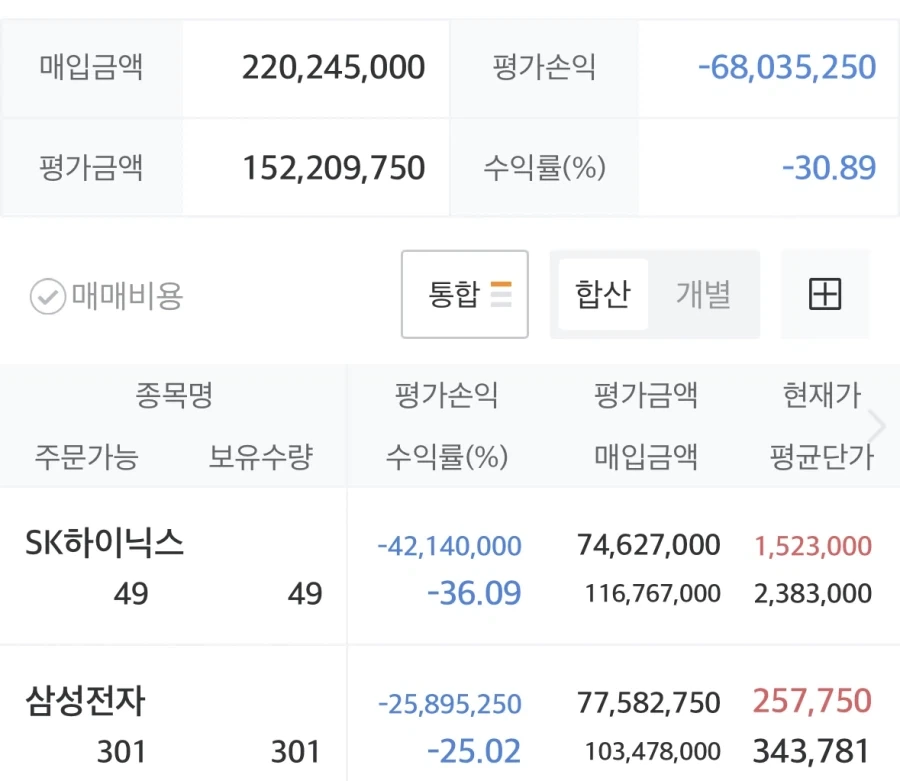Click the summary label 평가금액
The height and width of the screenshot is (781, 900).
[91, 168]
